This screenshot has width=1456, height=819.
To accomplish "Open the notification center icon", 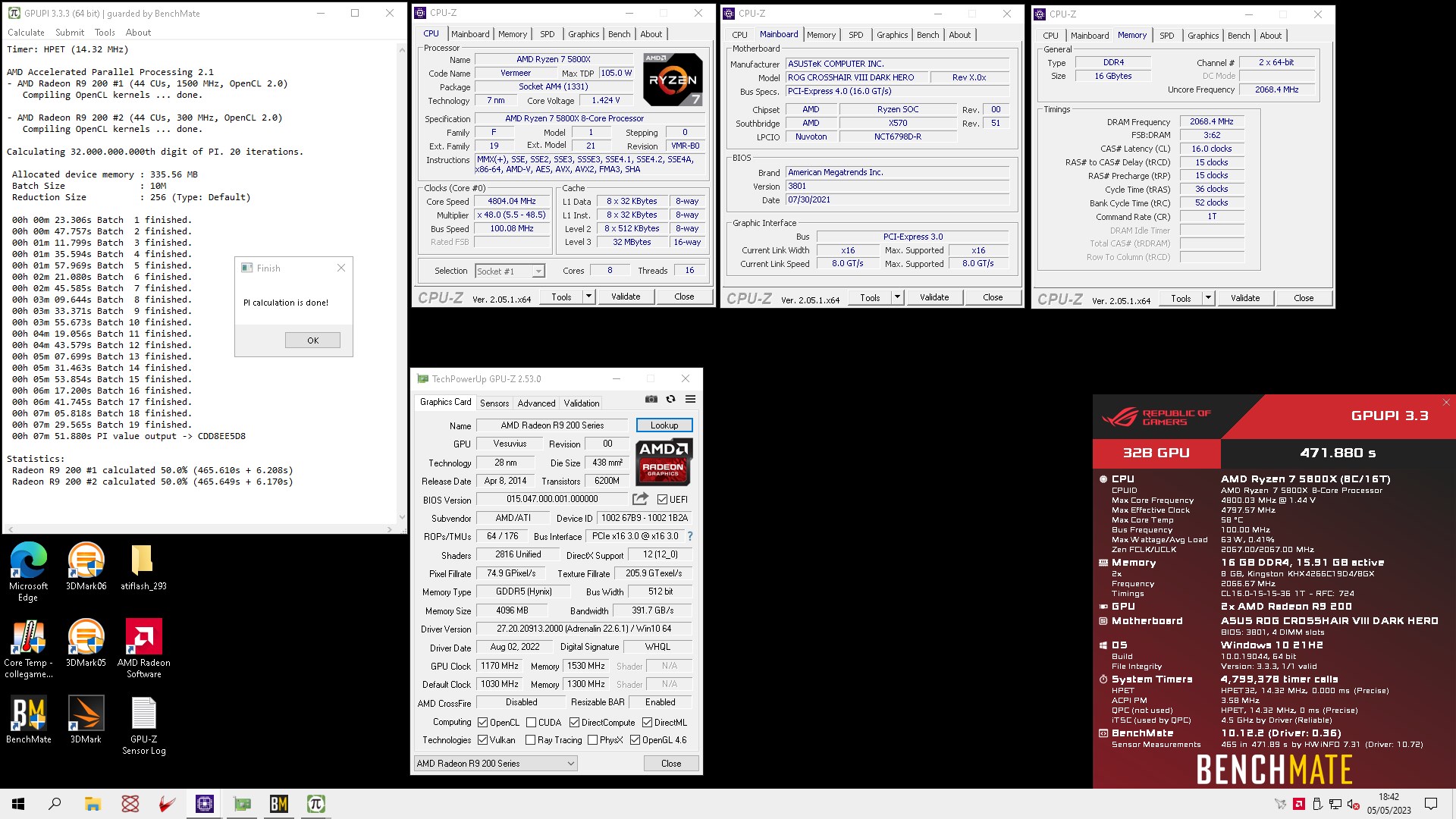I will [x=1431, y=804].
